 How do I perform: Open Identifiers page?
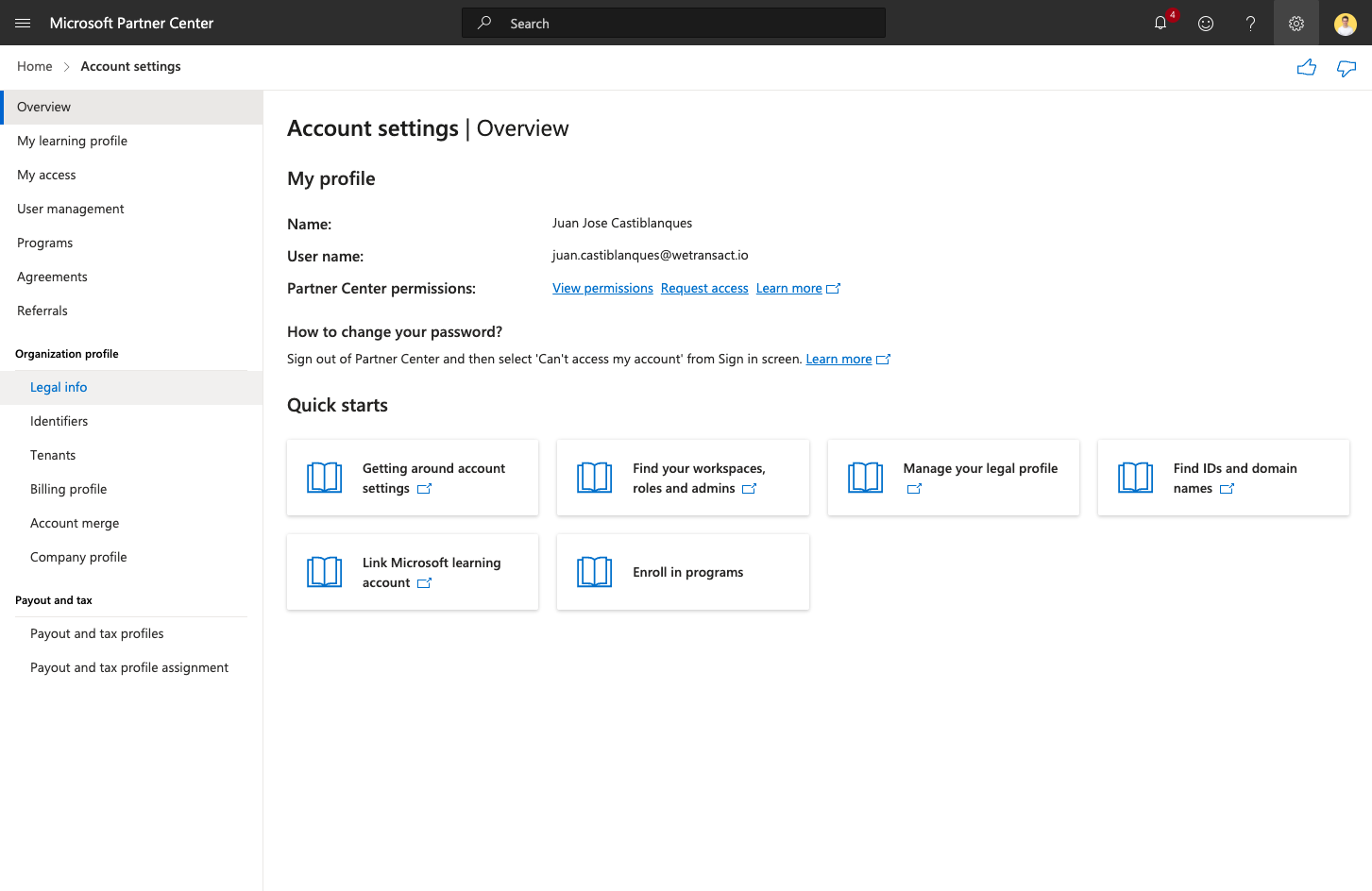131,421
